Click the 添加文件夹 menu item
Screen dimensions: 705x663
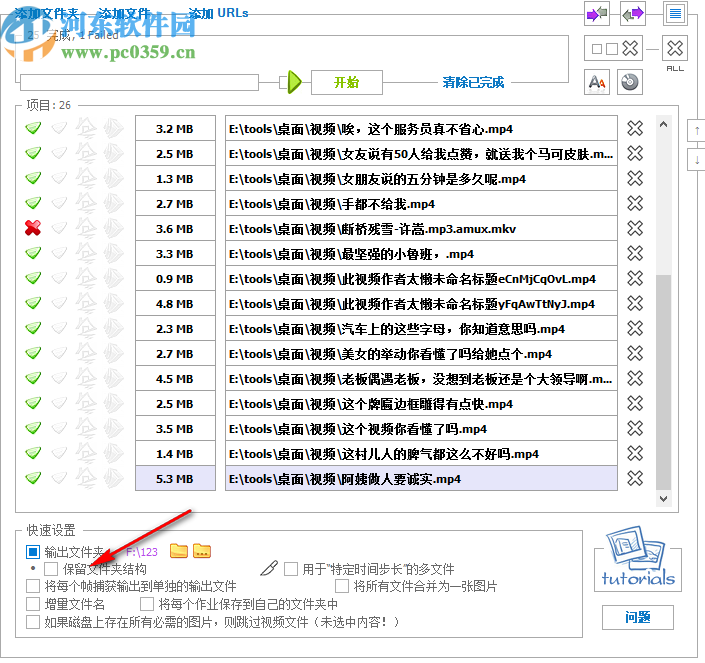coord(46,13)
